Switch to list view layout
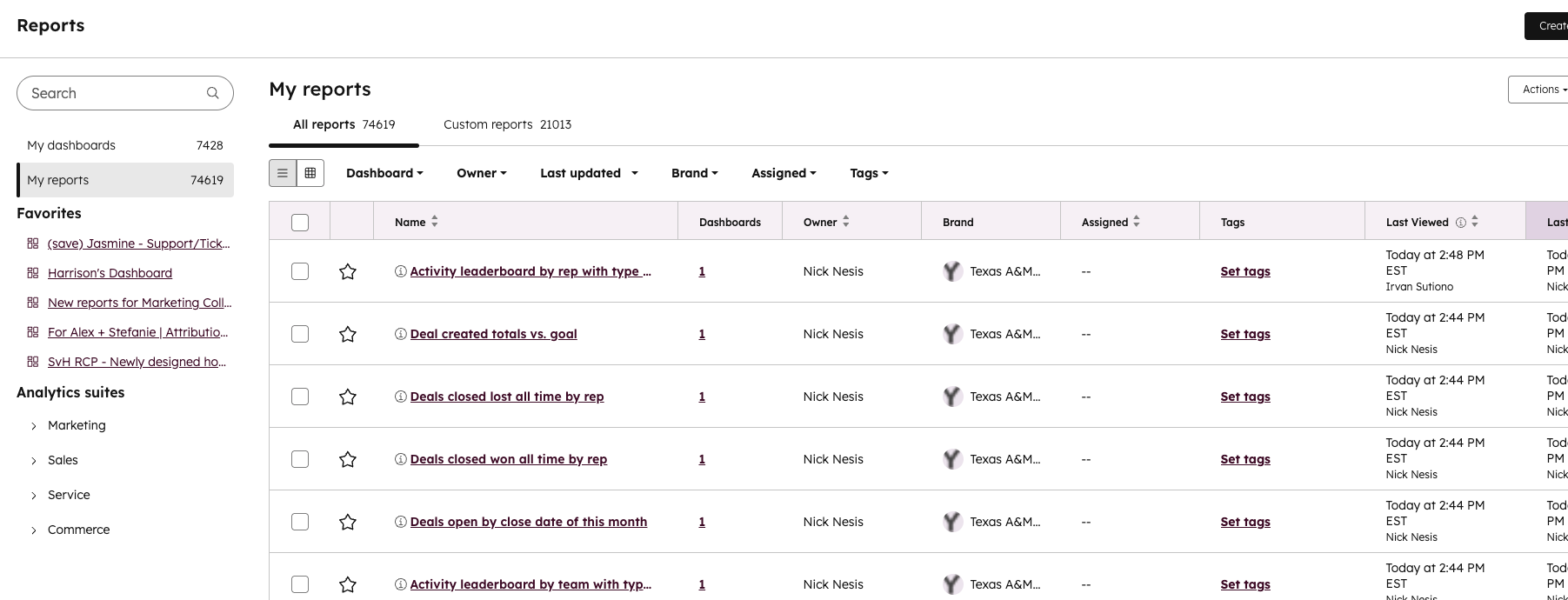 point(283,173)
